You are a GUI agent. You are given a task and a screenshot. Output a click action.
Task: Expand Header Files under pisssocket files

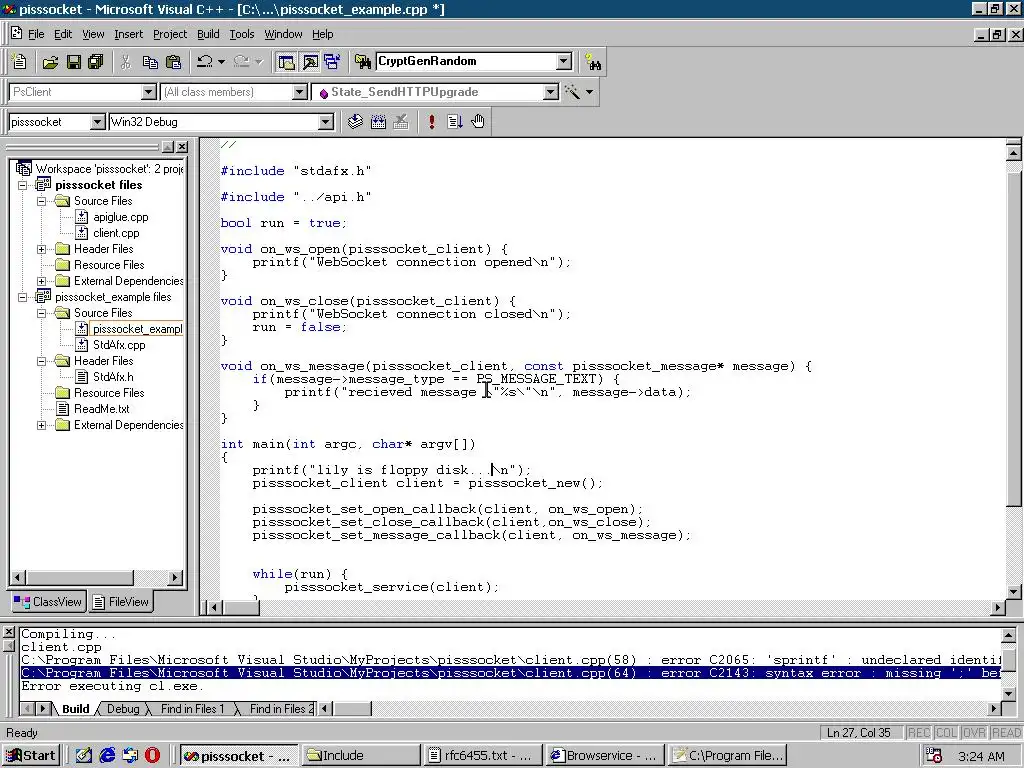coord(41,249)
